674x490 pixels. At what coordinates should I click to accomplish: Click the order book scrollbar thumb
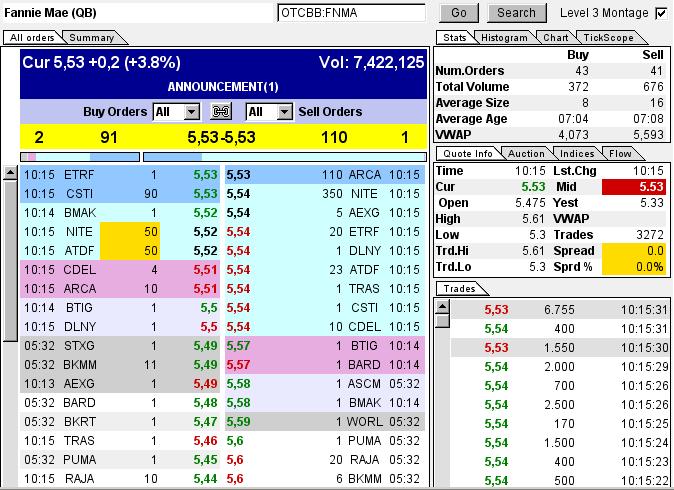pos(10,260)
